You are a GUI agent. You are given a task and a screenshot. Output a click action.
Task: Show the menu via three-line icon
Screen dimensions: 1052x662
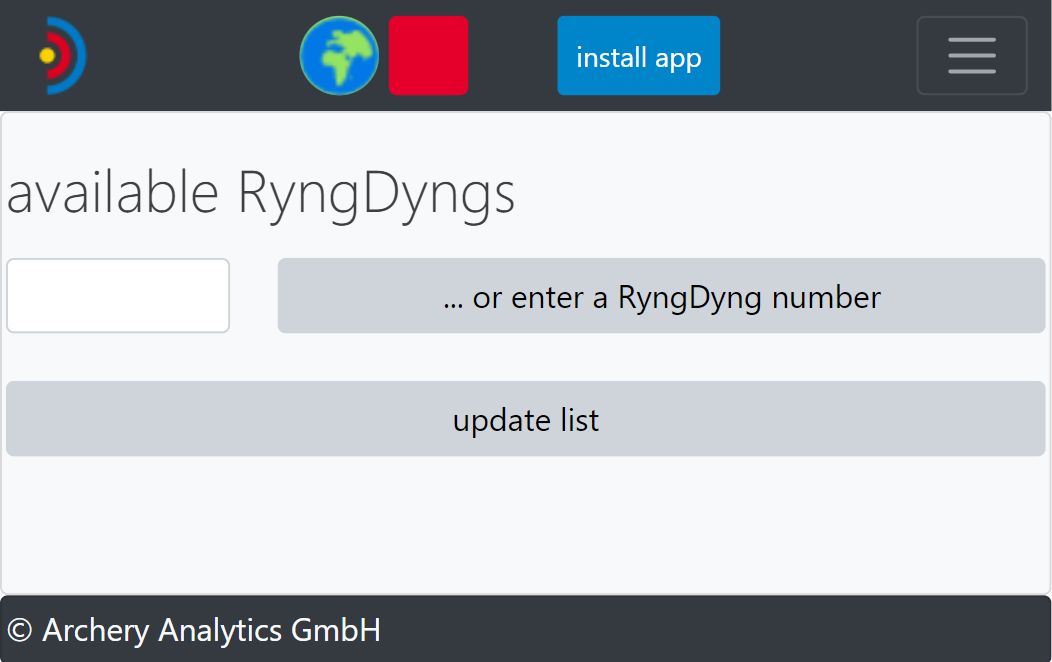click(971, 56)
